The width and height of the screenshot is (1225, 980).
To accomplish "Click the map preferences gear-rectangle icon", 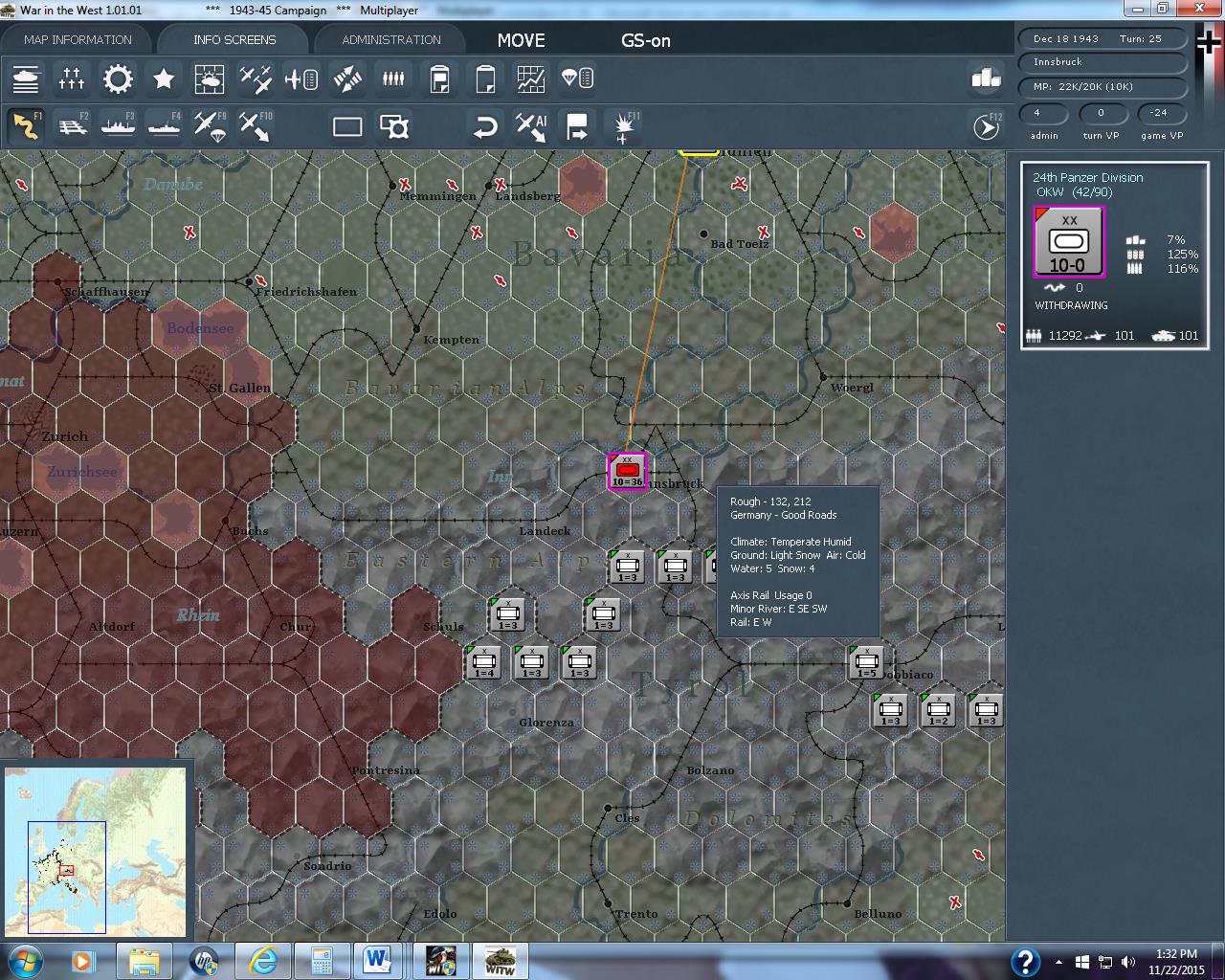I will 393,126.
